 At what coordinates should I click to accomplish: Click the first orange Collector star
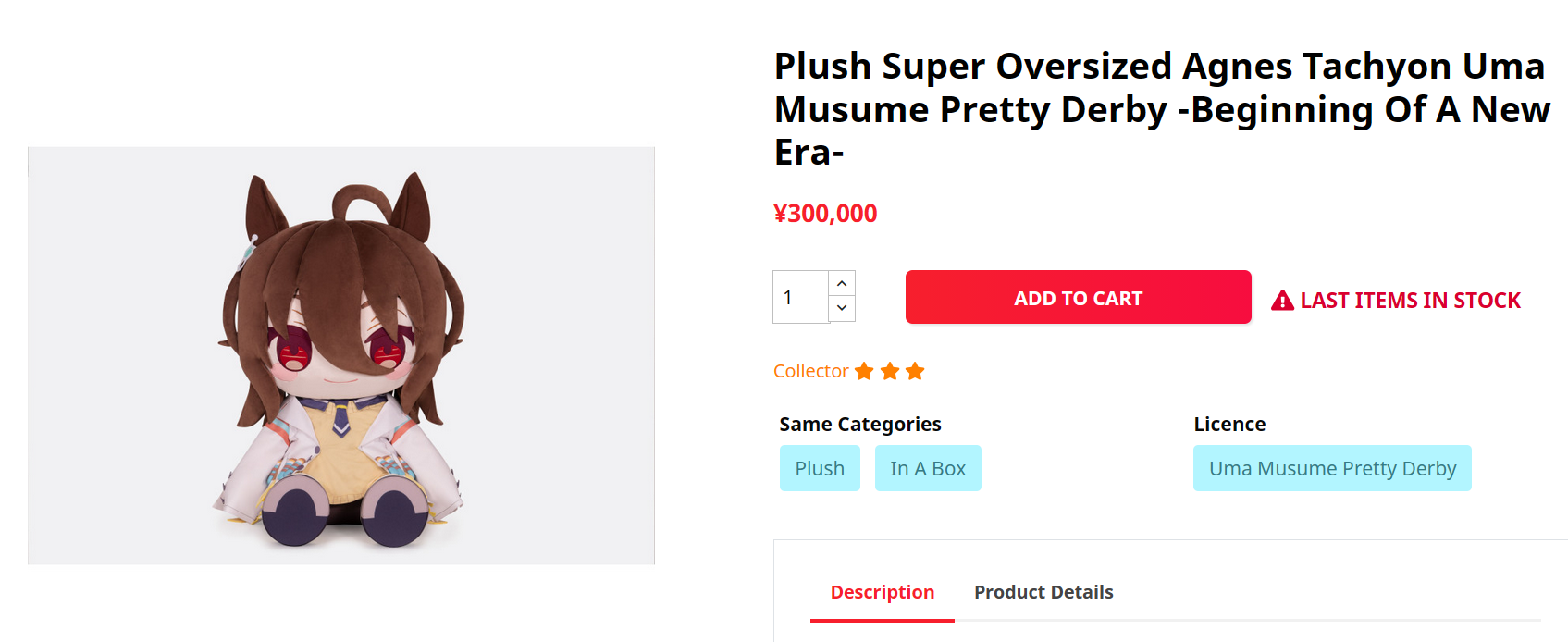tap(864, 372)
